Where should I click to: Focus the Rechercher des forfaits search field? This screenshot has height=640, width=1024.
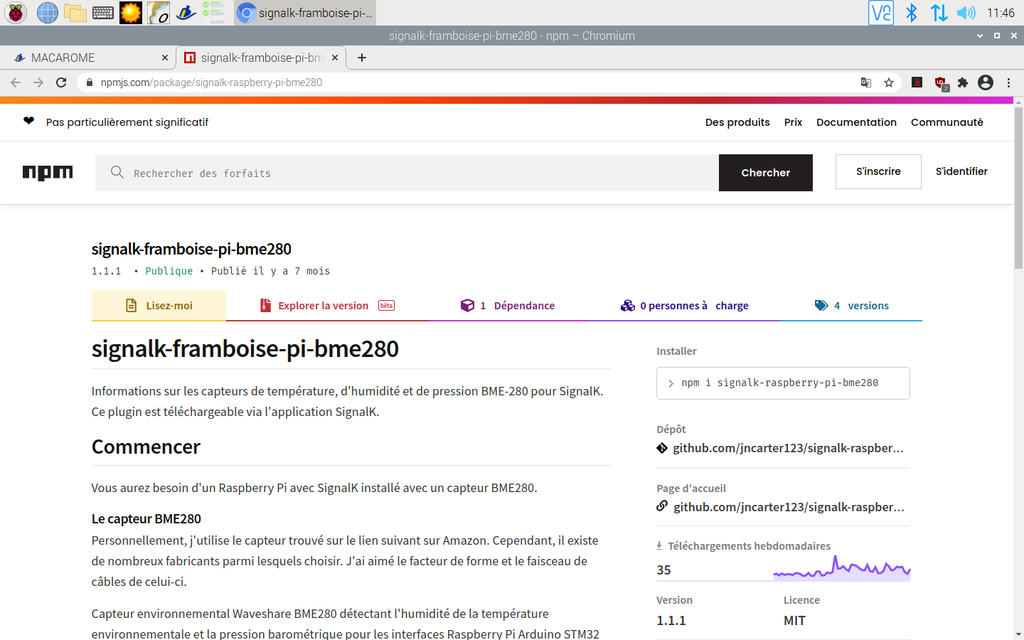click(407, 173)
